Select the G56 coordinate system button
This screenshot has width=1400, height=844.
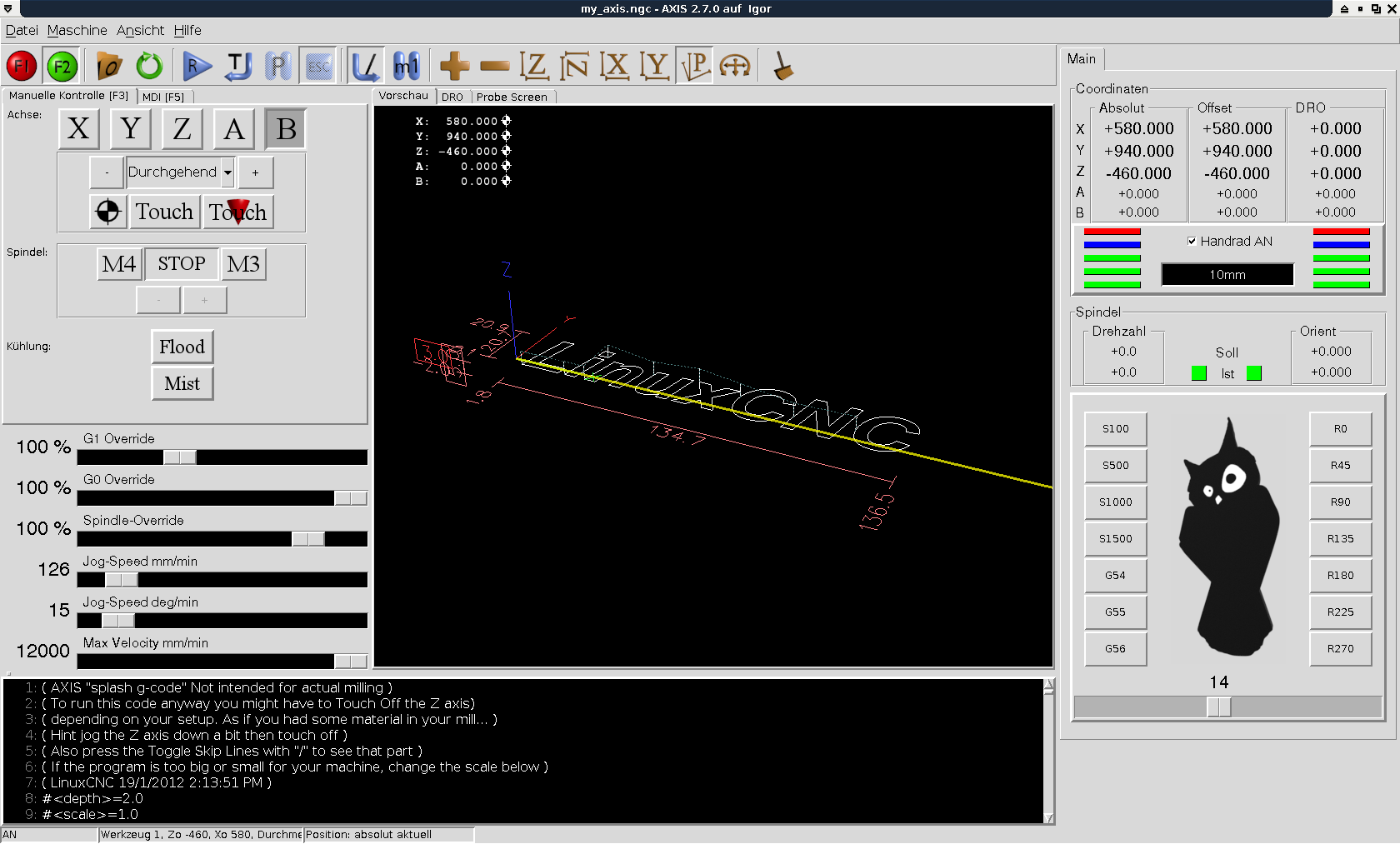pos(1115,649)
